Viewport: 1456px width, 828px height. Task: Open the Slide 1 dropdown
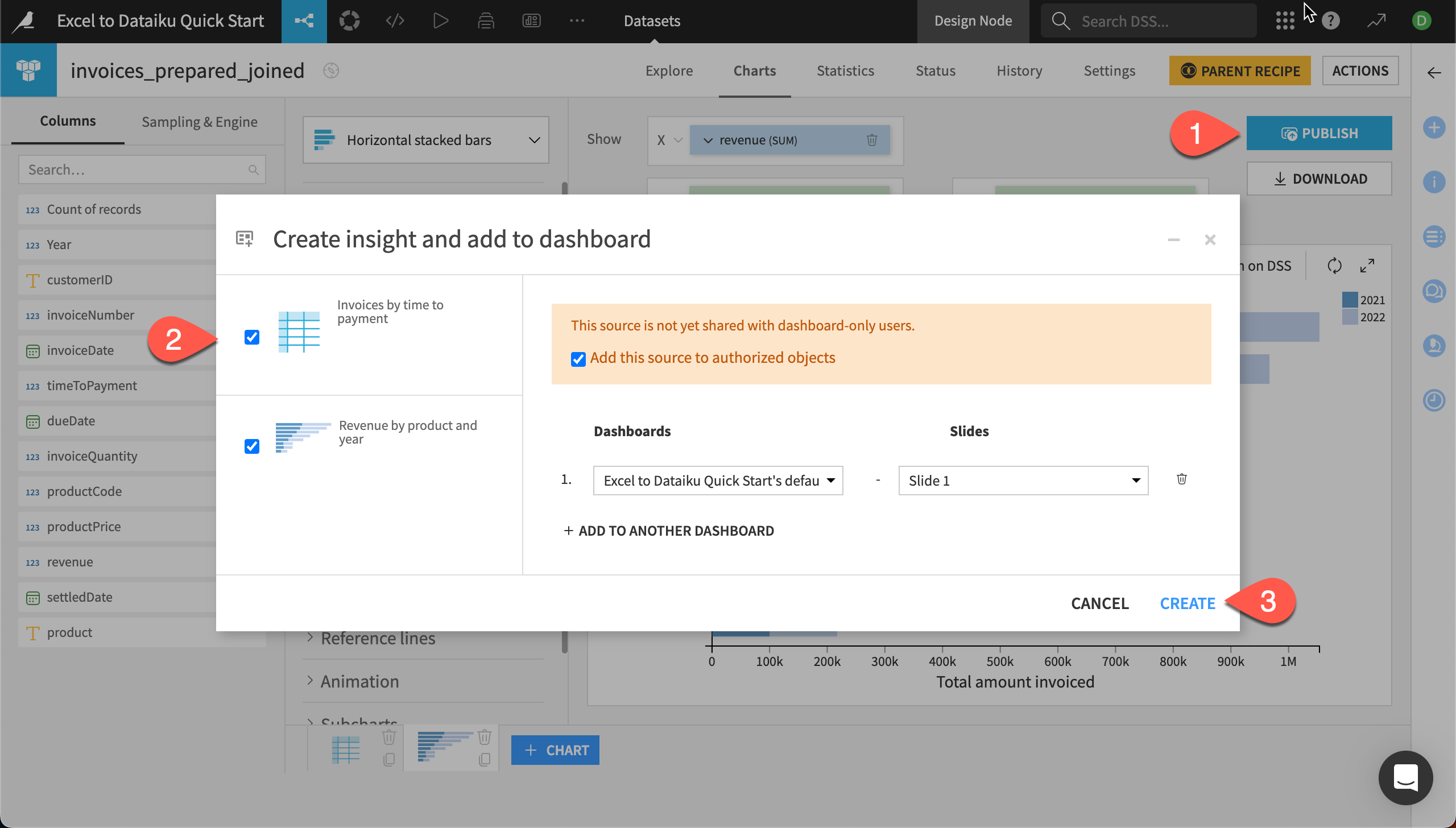click(x=1022, y=480)
